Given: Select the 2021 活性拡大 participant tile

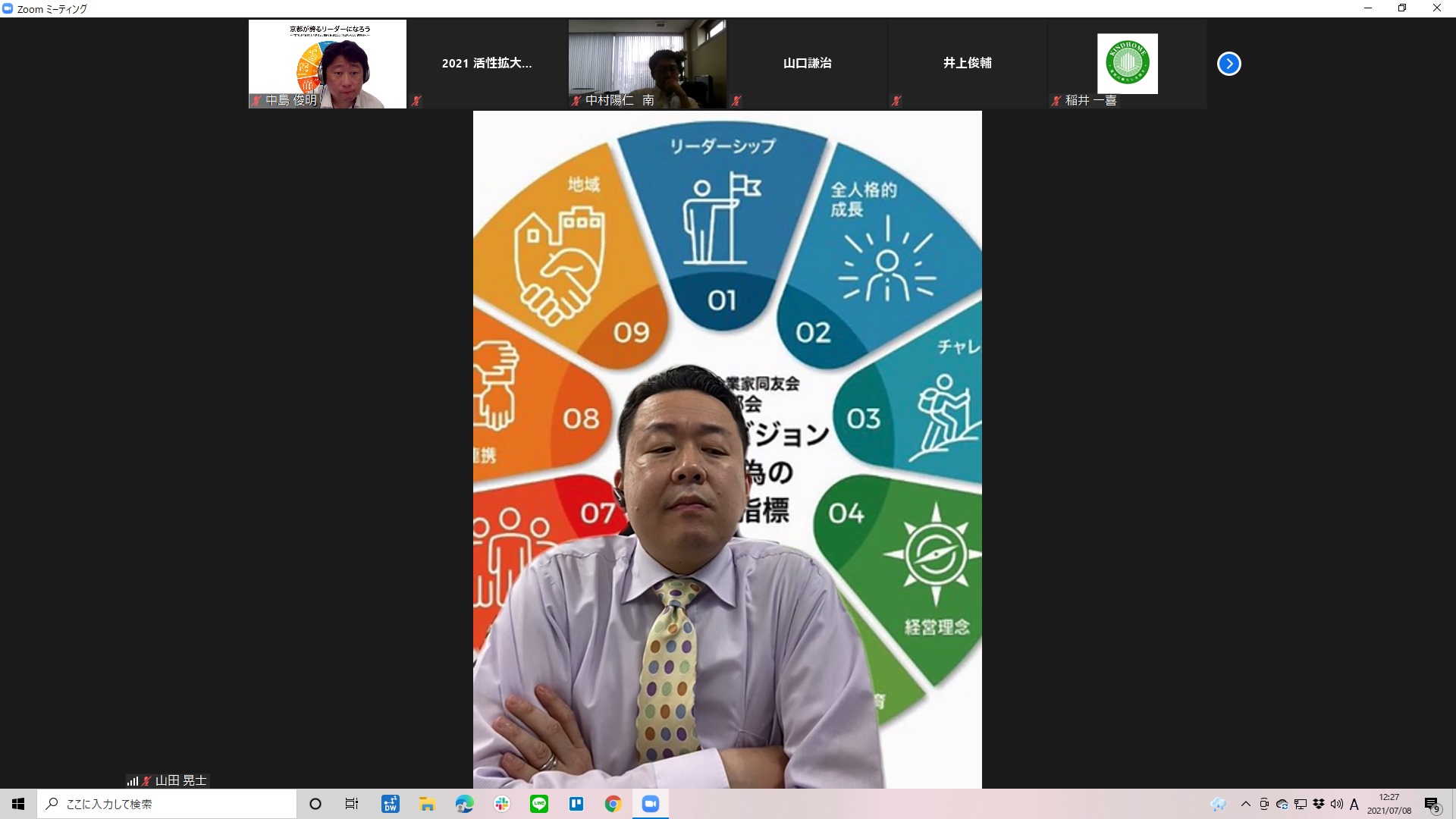Looking at the screenshot, I should 487,64.
